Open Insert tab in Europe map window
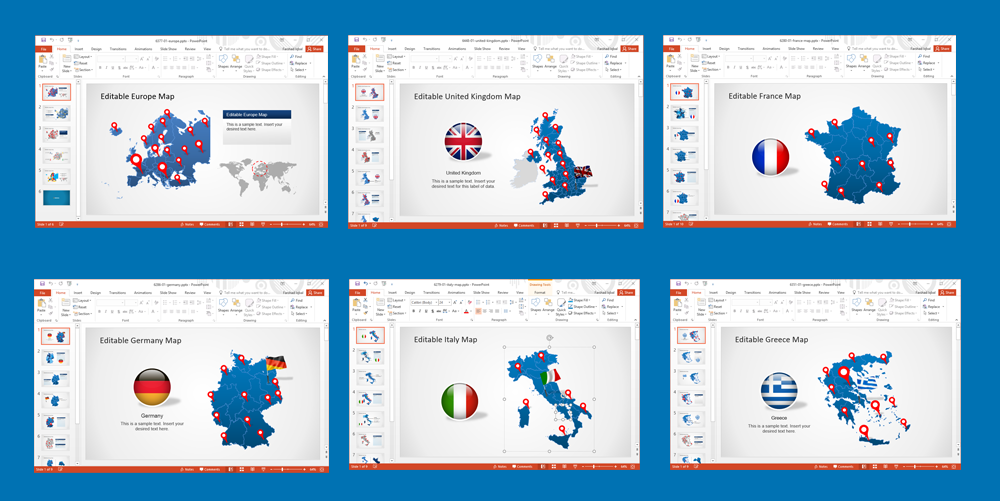Screen dimensions: 1000x501 click(78, 49)
